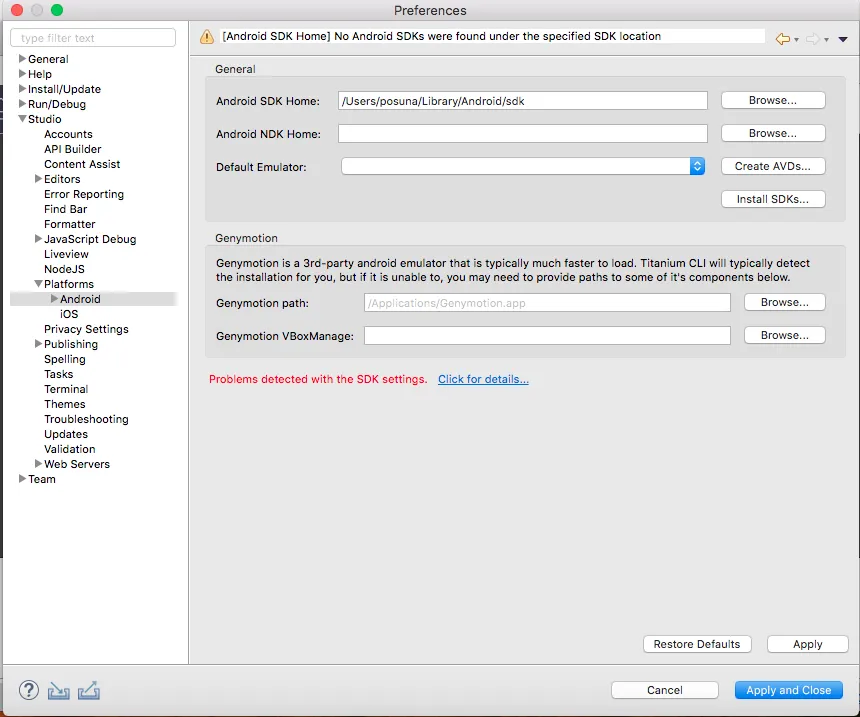
Task: Focus the type filter text field
Action: (93, 38)
